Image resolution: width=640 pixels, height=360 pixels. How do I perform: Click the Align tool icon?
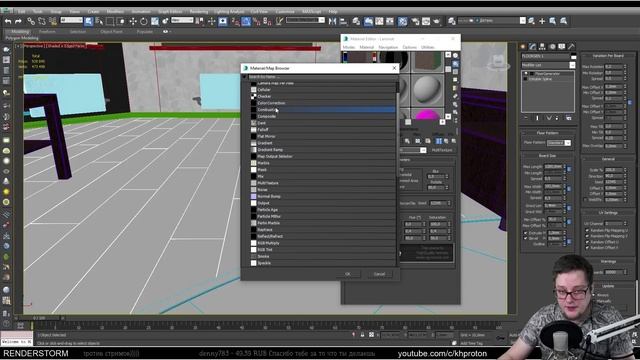pos(343,21)
